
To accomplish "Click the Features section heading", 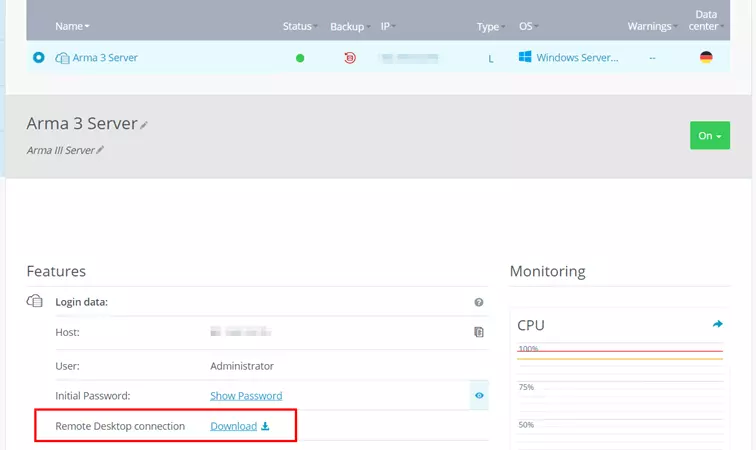I will 56,271.
